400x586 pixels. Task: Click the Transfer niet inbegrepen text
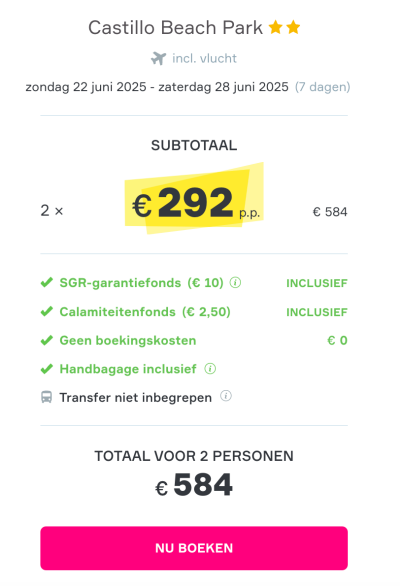pyautogui.click(x=136, y=397)
